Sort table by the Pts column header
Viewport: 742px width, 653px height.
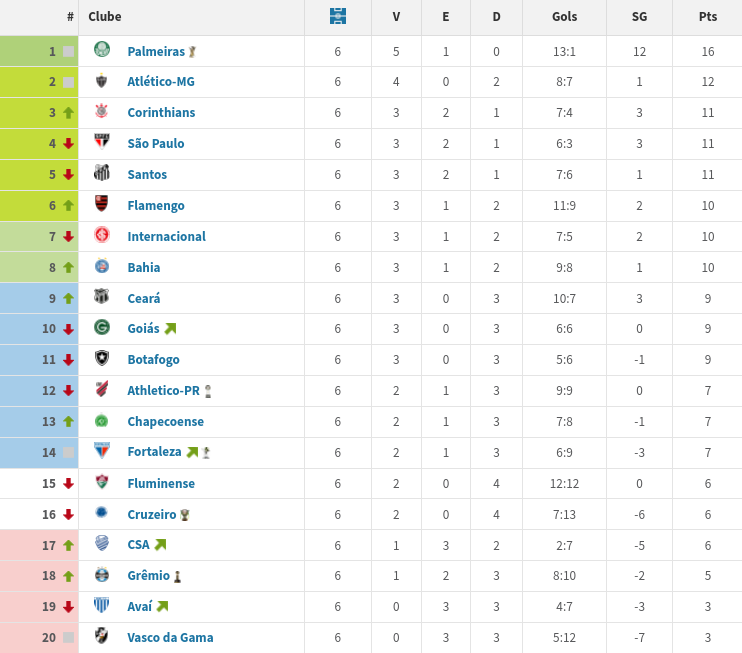click(x=707, y=17)
